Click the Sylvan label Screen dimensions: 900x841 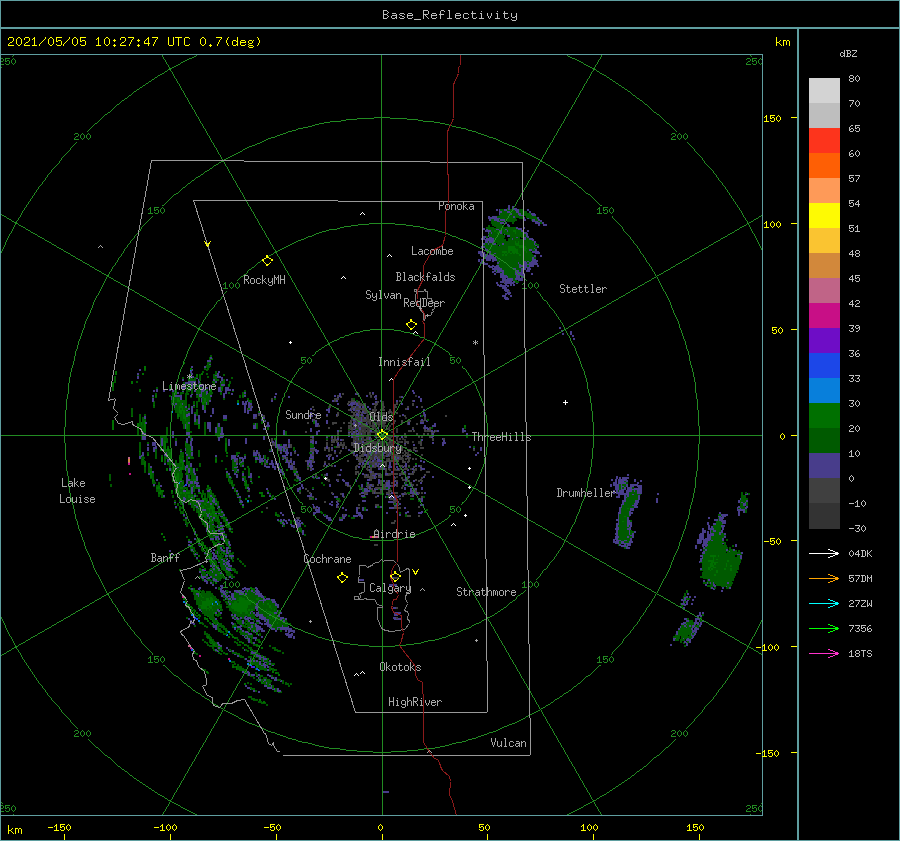pos(383,295)
